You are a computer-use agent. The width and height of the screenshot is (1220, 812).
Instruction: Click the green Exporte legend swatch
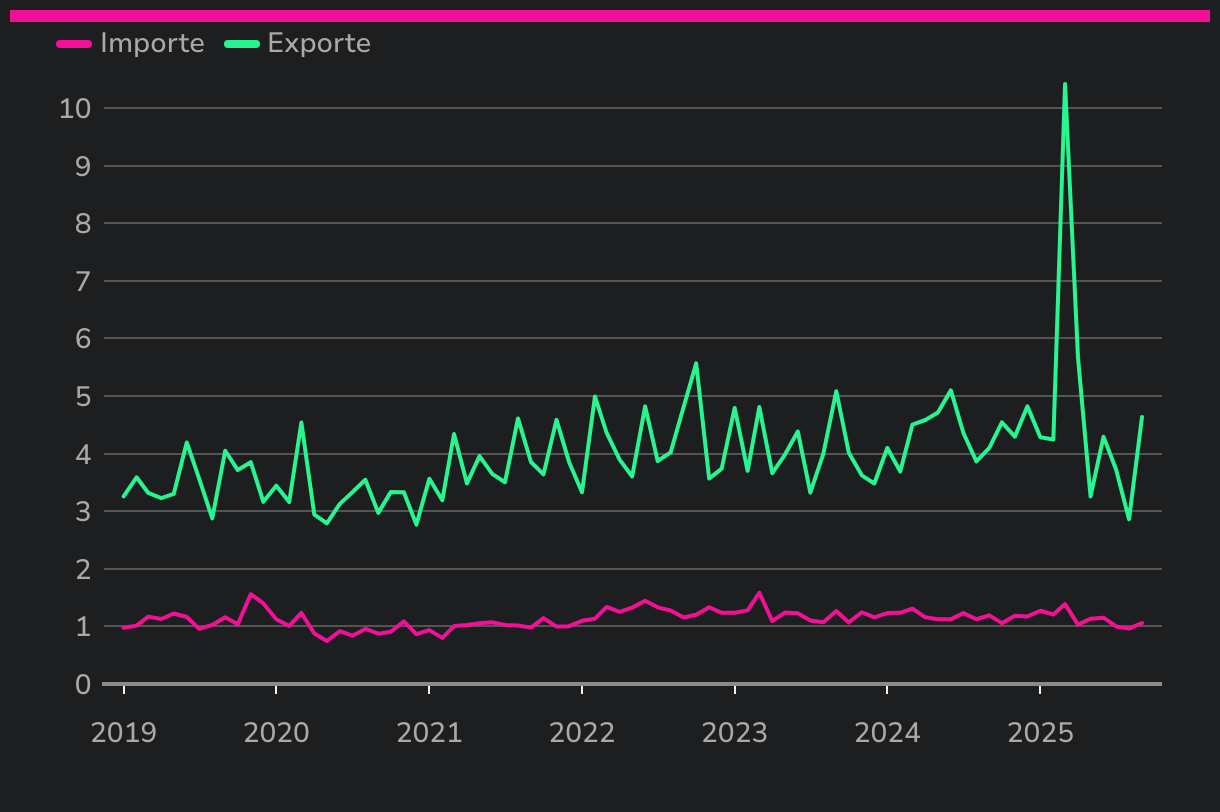coord(242,44)
